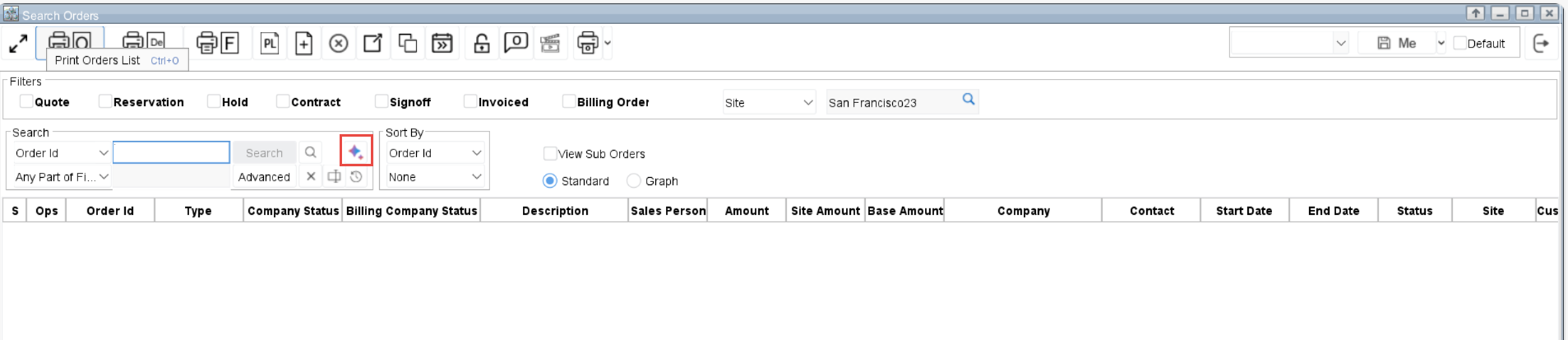
Task: Click the PL document toolbar icon
Action: tap(270, 44)
